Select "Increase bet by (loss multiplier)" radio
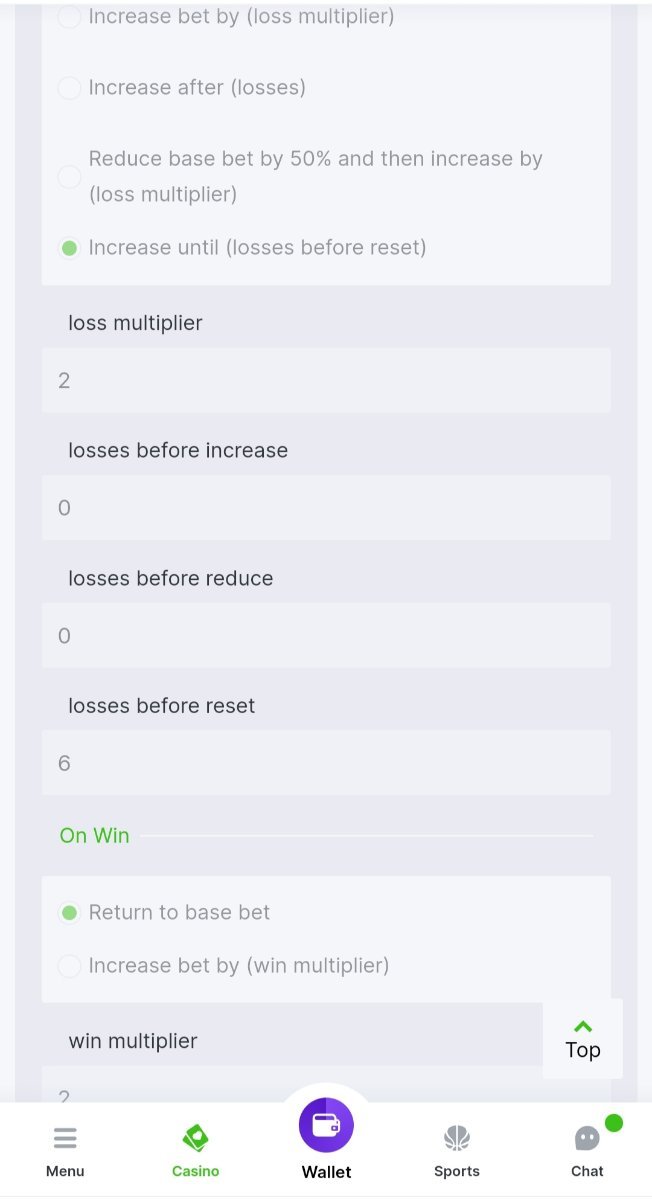652x1200 pixels. 69,17
